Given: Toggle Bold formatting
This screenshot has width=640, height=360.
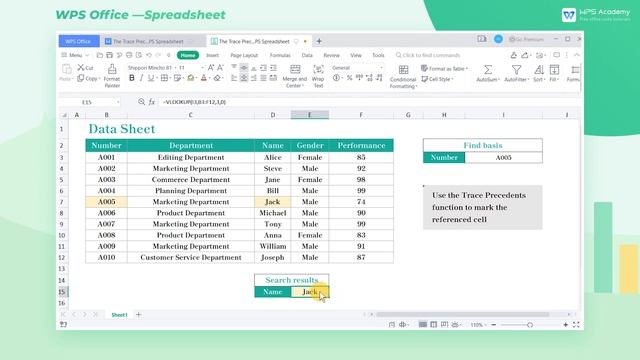Looking at the screenshot, I should pos(131,78).
